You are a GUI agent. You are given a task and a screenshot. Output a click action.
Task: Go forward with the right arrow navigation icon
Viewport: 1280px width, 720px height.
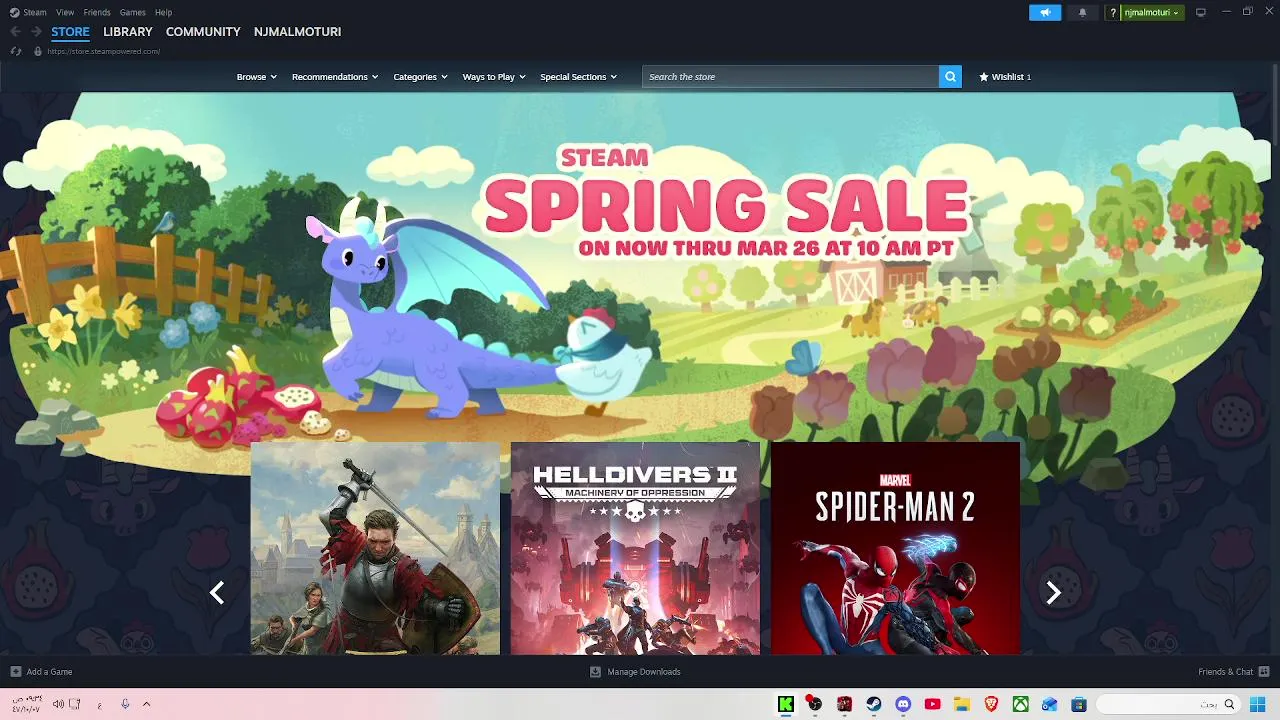click(36, 31)
